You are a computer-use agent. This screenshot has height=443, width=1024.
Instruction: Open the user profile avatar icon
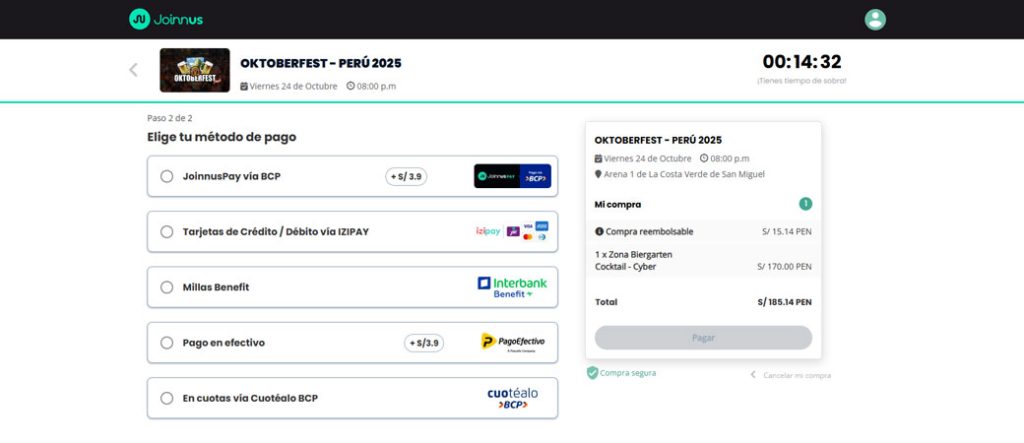pyautogui.click(x=874, y=20)
